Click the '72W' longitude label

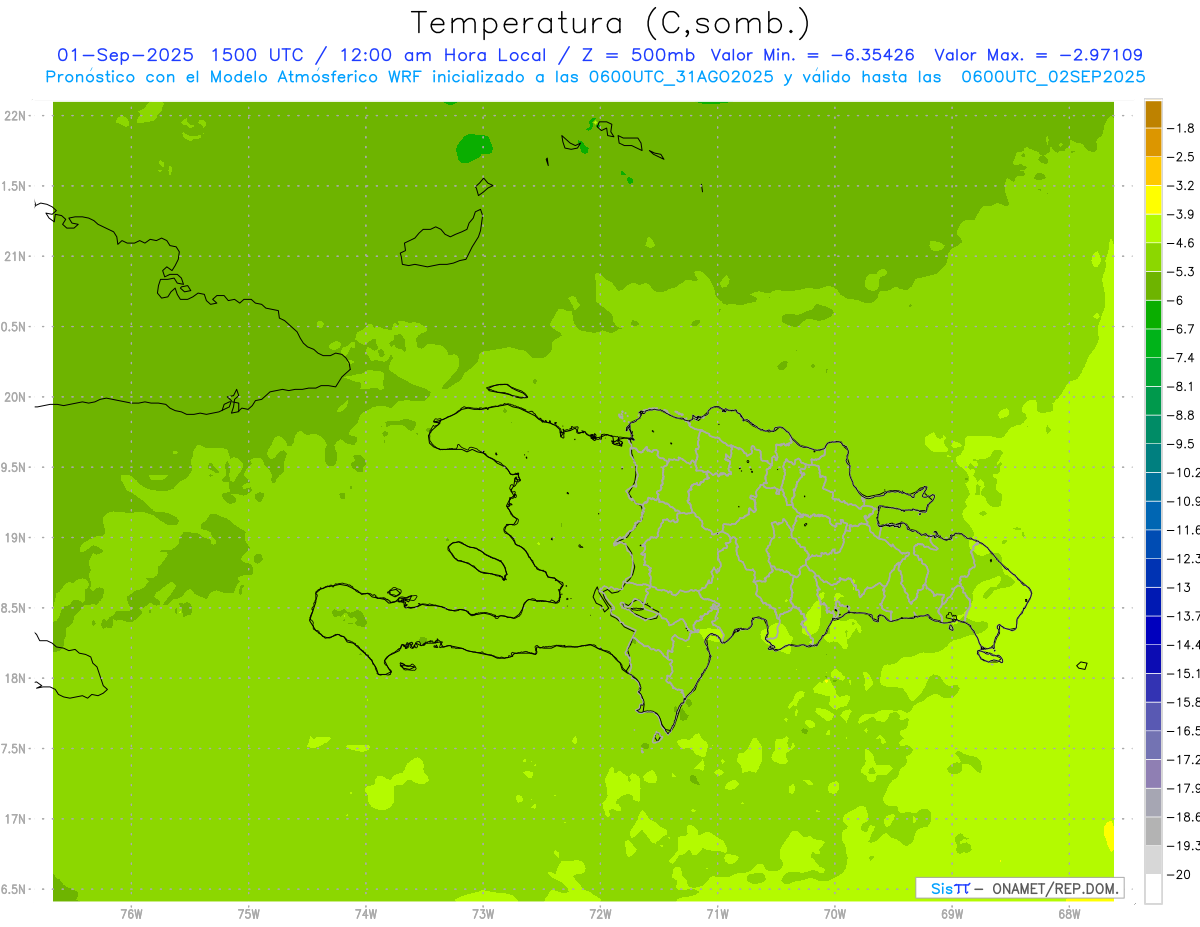(x=600, y=913)
